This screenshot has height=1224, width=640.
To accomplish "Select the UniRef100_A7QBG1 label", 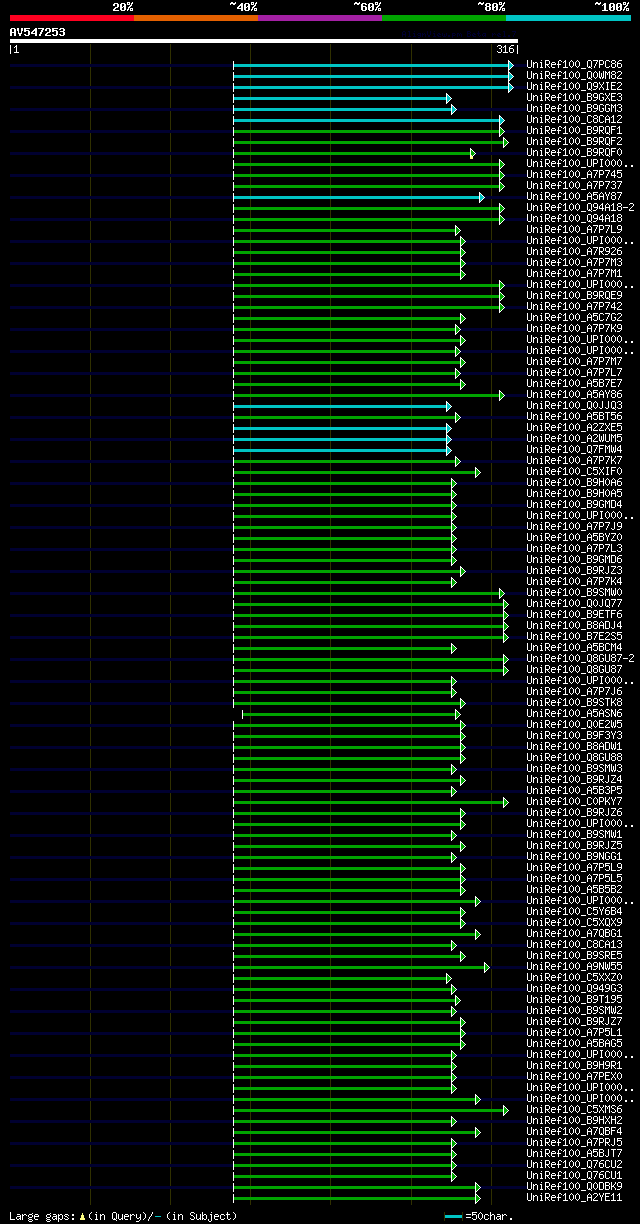I will pyautogui.click(x=574, y=933).
